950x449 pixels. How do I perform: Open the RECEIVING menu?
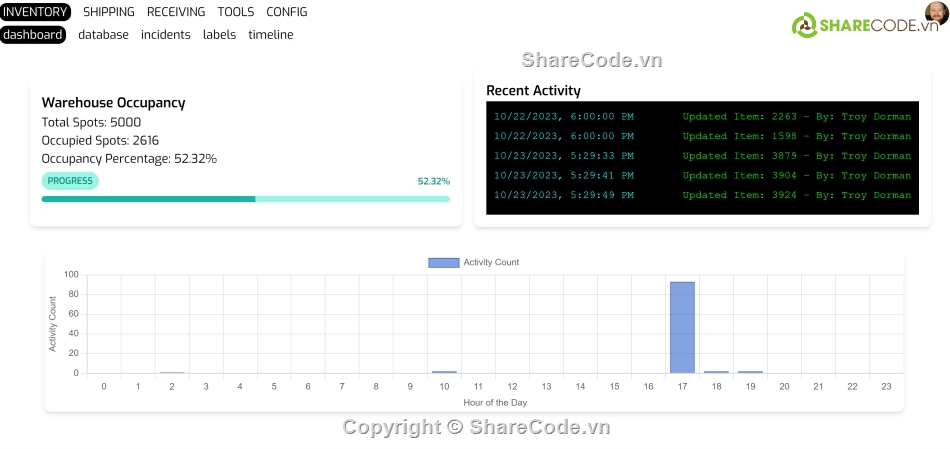tap(176, 12)
